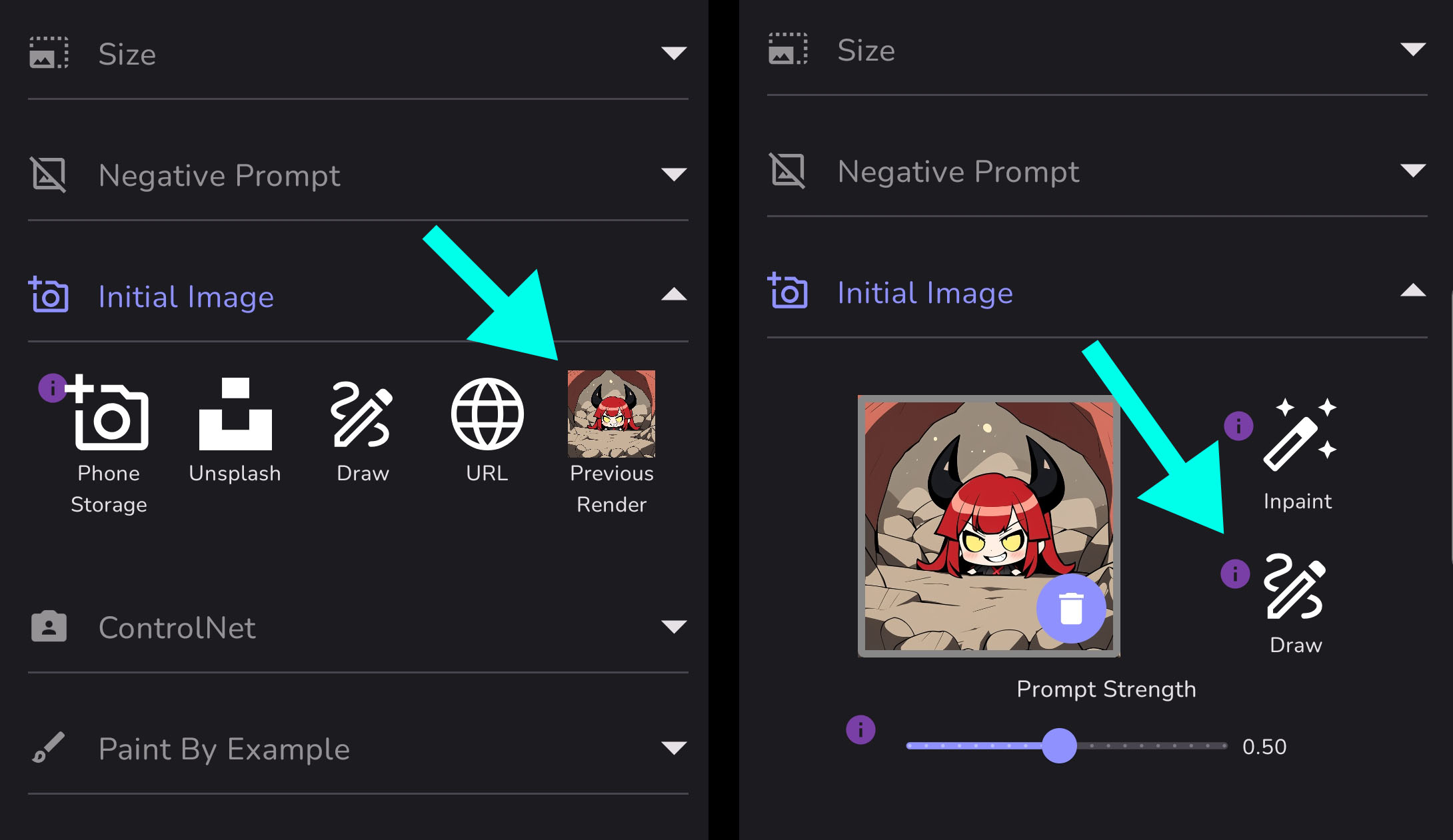Open info icon beside Phone Storage
1453x840 pixels.
pyautogui.click(x=53, y=387)
